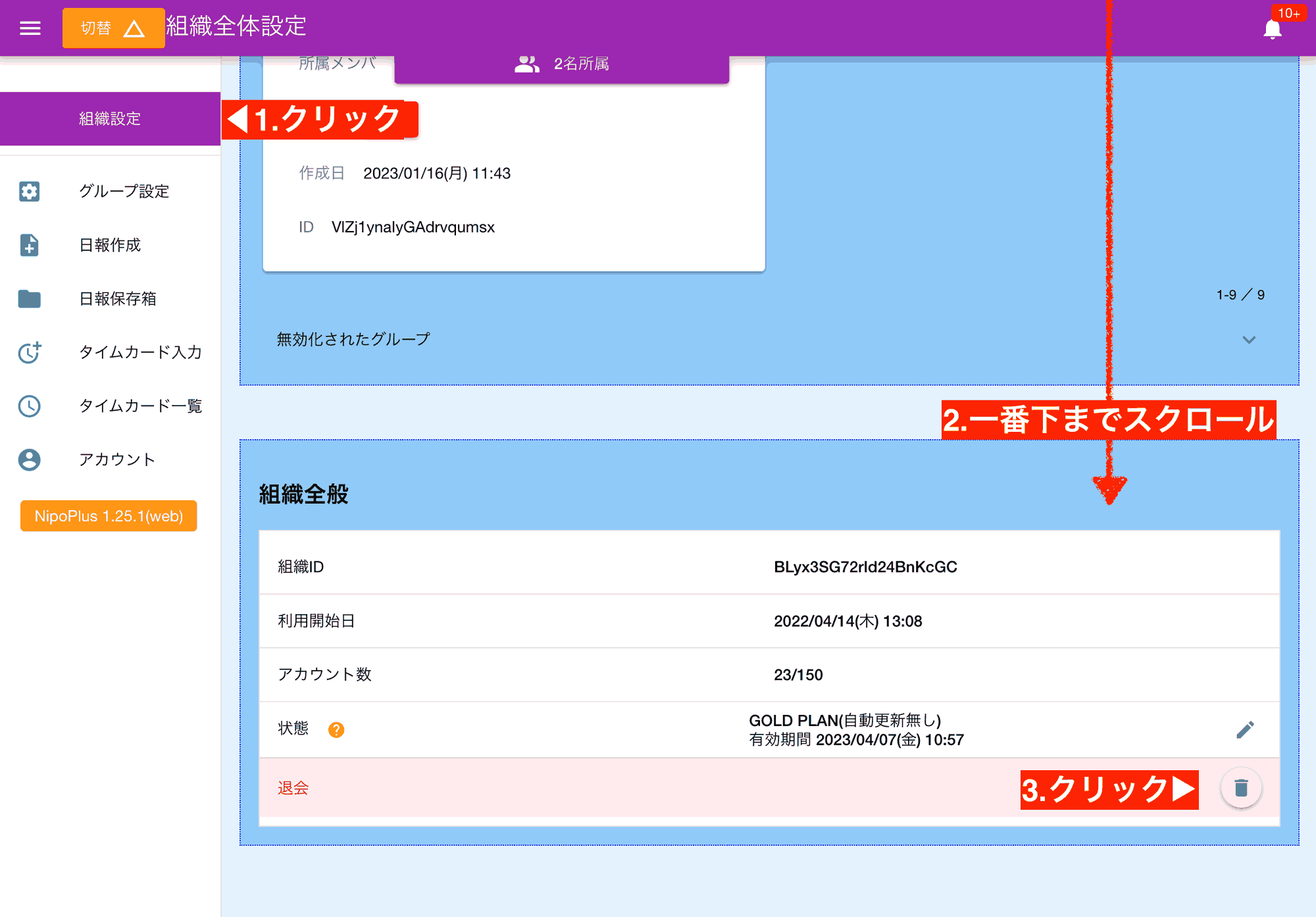This screenshot has width=1316, height=917.
Task: Open the 日報保存箱 folder icon
Action: (x=29, y=299)
